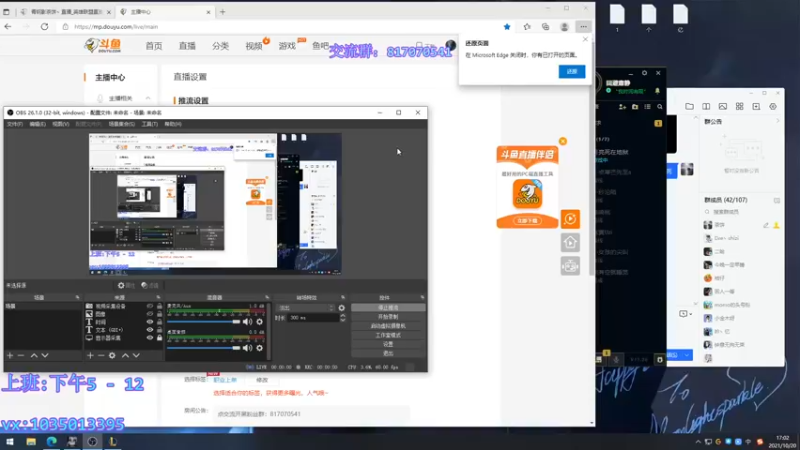
Task: Move selected source down in sources list
Action: pos(136,355)
